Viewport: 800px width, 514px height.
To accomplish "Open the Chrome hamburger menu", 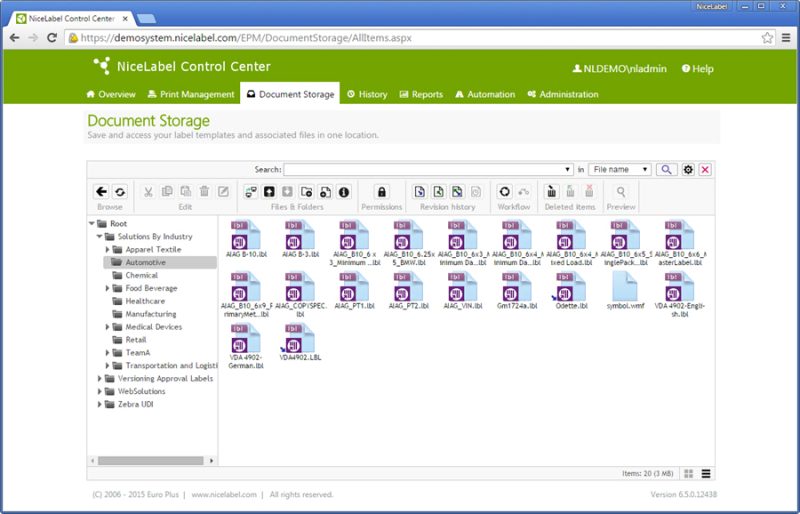I will point(786,38).
